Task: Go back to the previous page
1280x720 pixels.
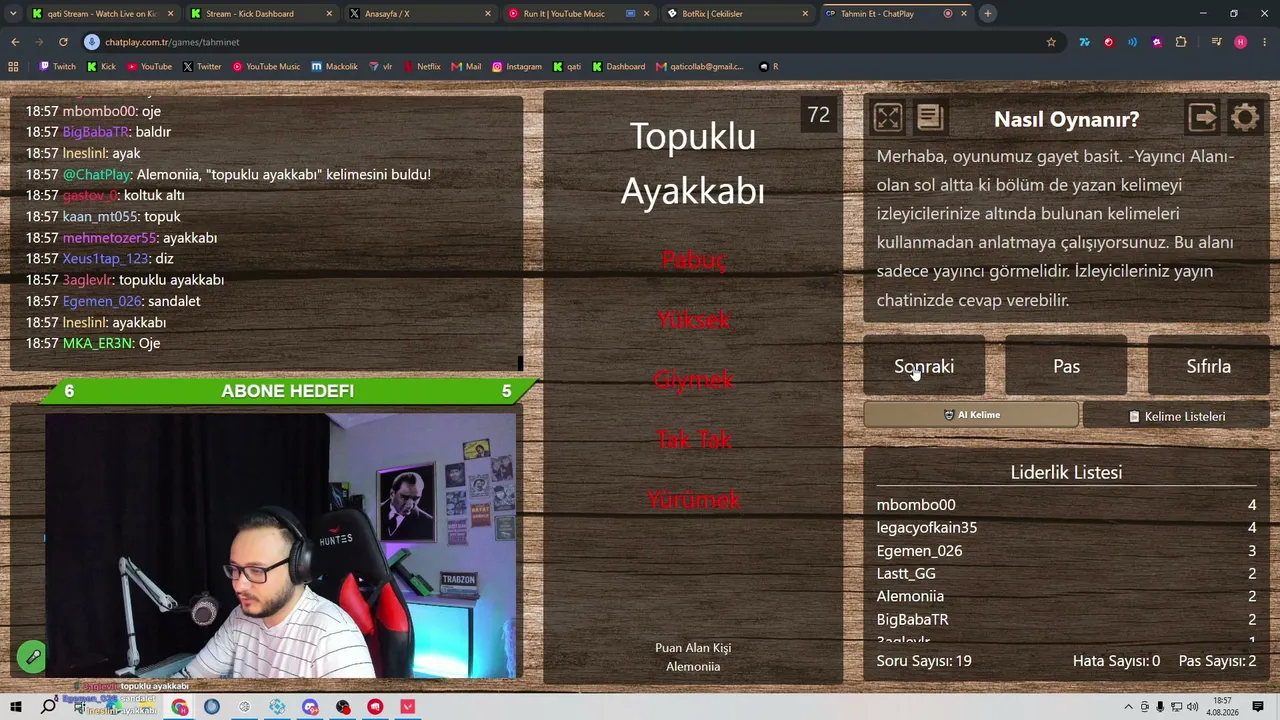Action: [x=15, y=42]
